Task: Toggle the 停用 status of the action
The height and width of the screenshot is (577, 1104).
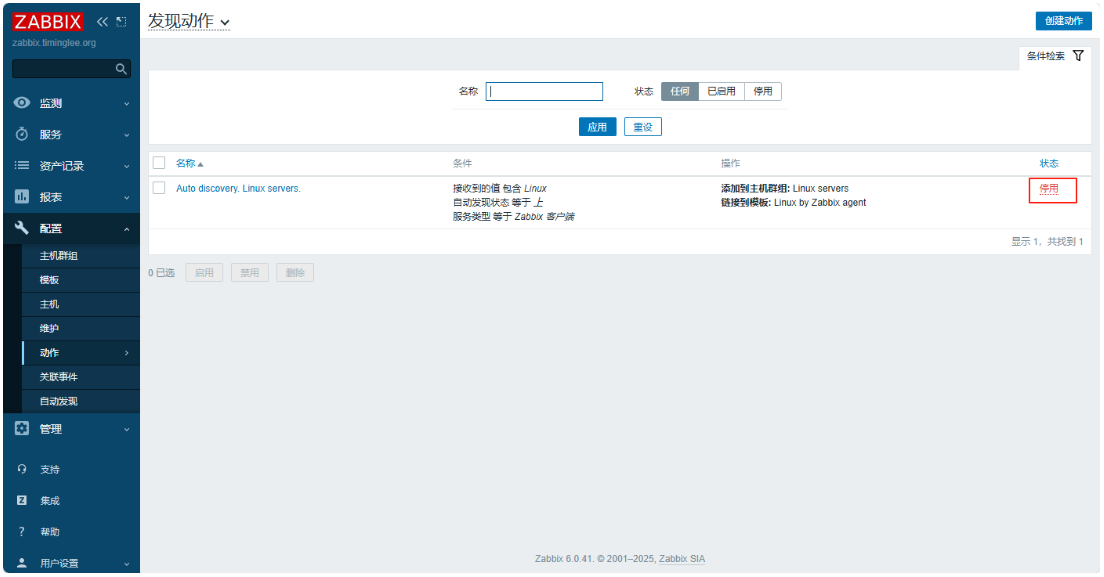Action: [x=1049, y=189]
